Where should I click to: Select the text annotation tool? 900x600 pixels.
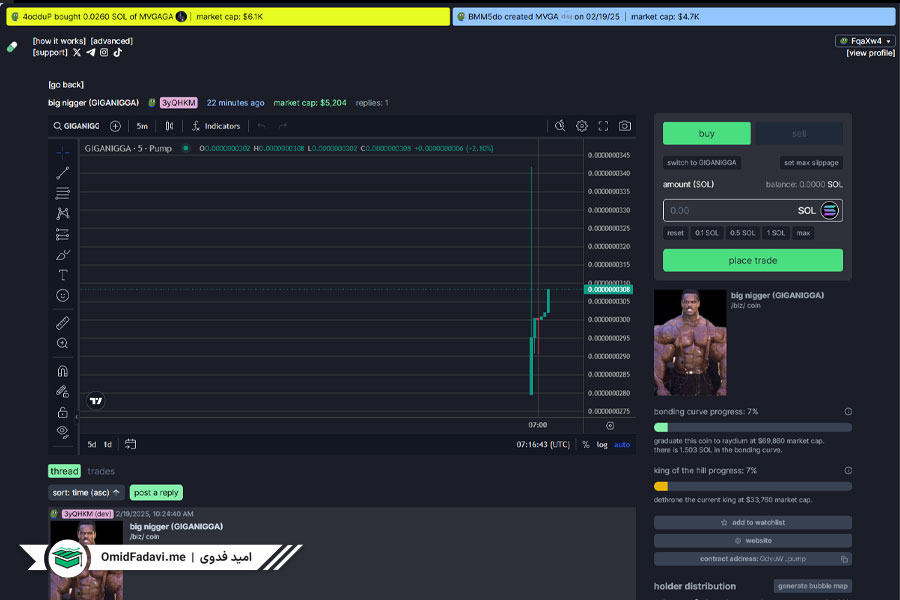coord(63,275)
